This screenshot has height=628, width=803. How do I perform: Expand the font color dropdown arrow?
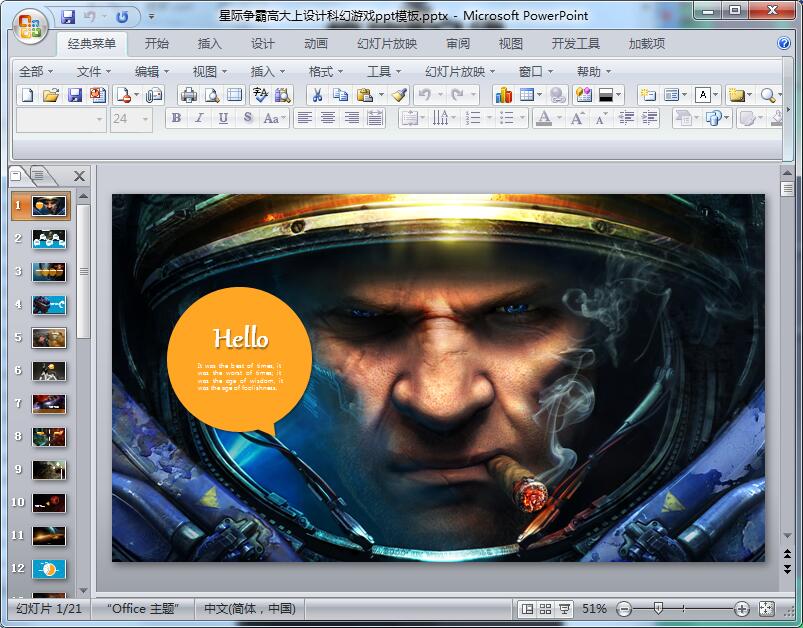(x=559, y=118)
